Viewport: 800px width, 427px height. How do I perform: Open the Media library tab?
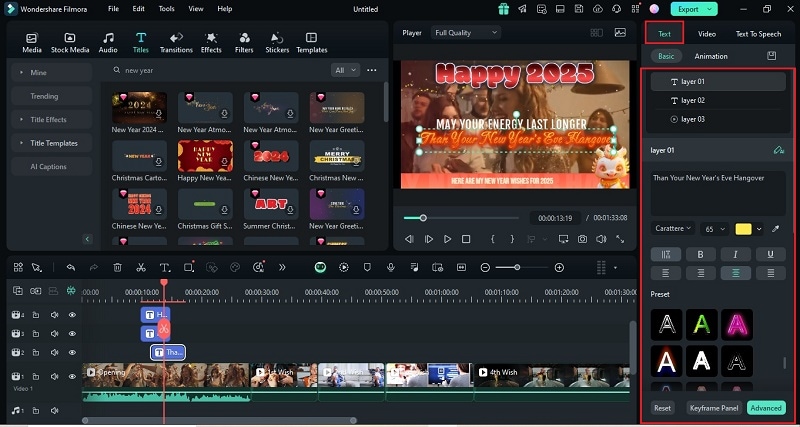(x=32, y=43)
